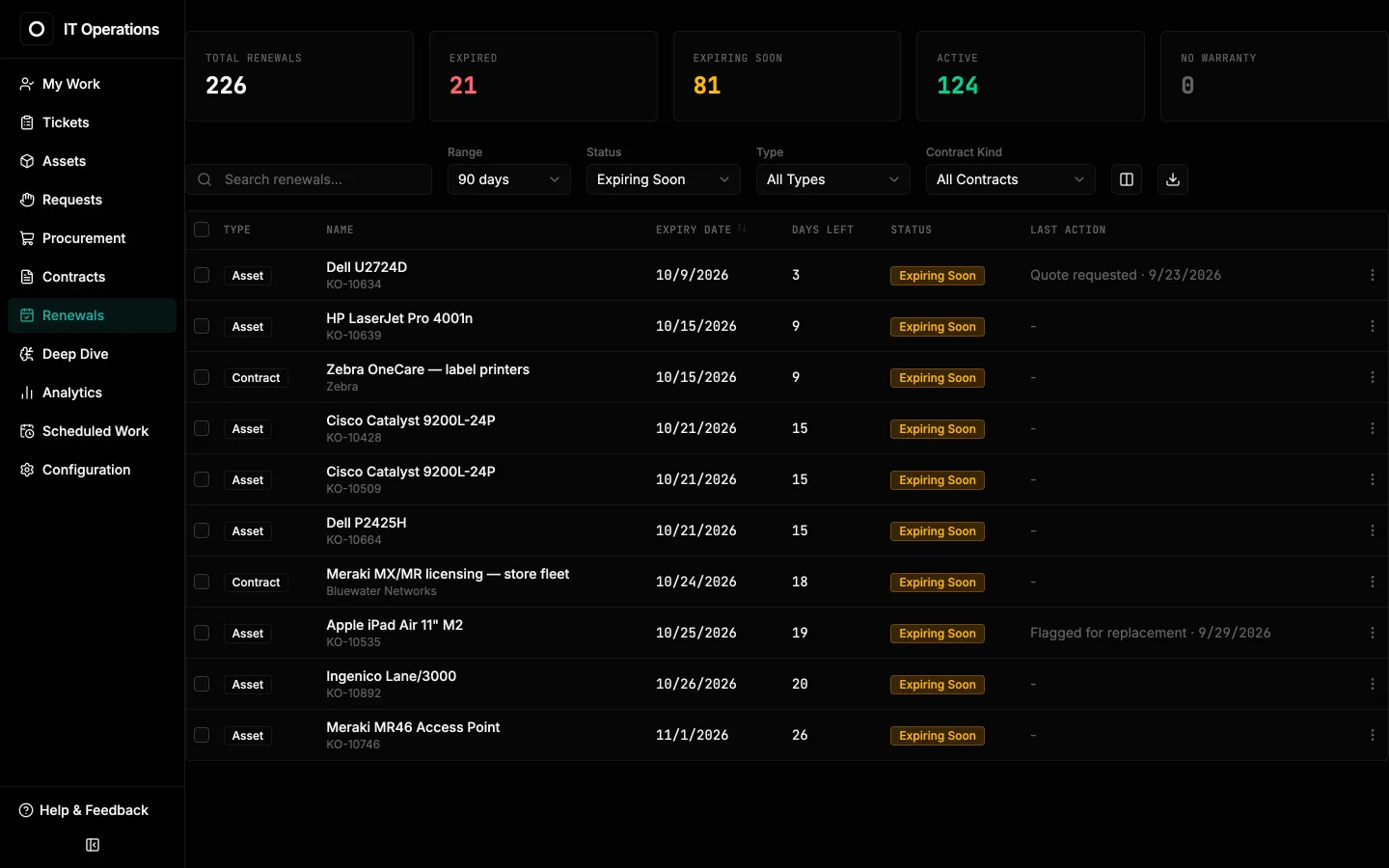Tick the Apple iPad Air row checkbox
The height and width of the screenshot is (868, 1389).
[x=202, y=633]
